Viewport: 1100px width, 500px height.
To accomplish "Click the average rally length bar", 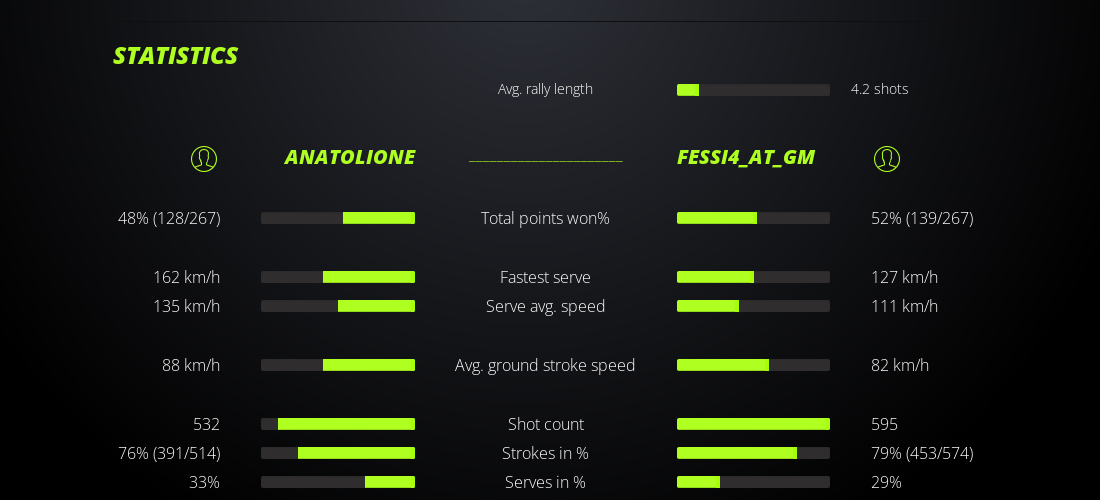I will pyautogui.click(x=753, y=90).
